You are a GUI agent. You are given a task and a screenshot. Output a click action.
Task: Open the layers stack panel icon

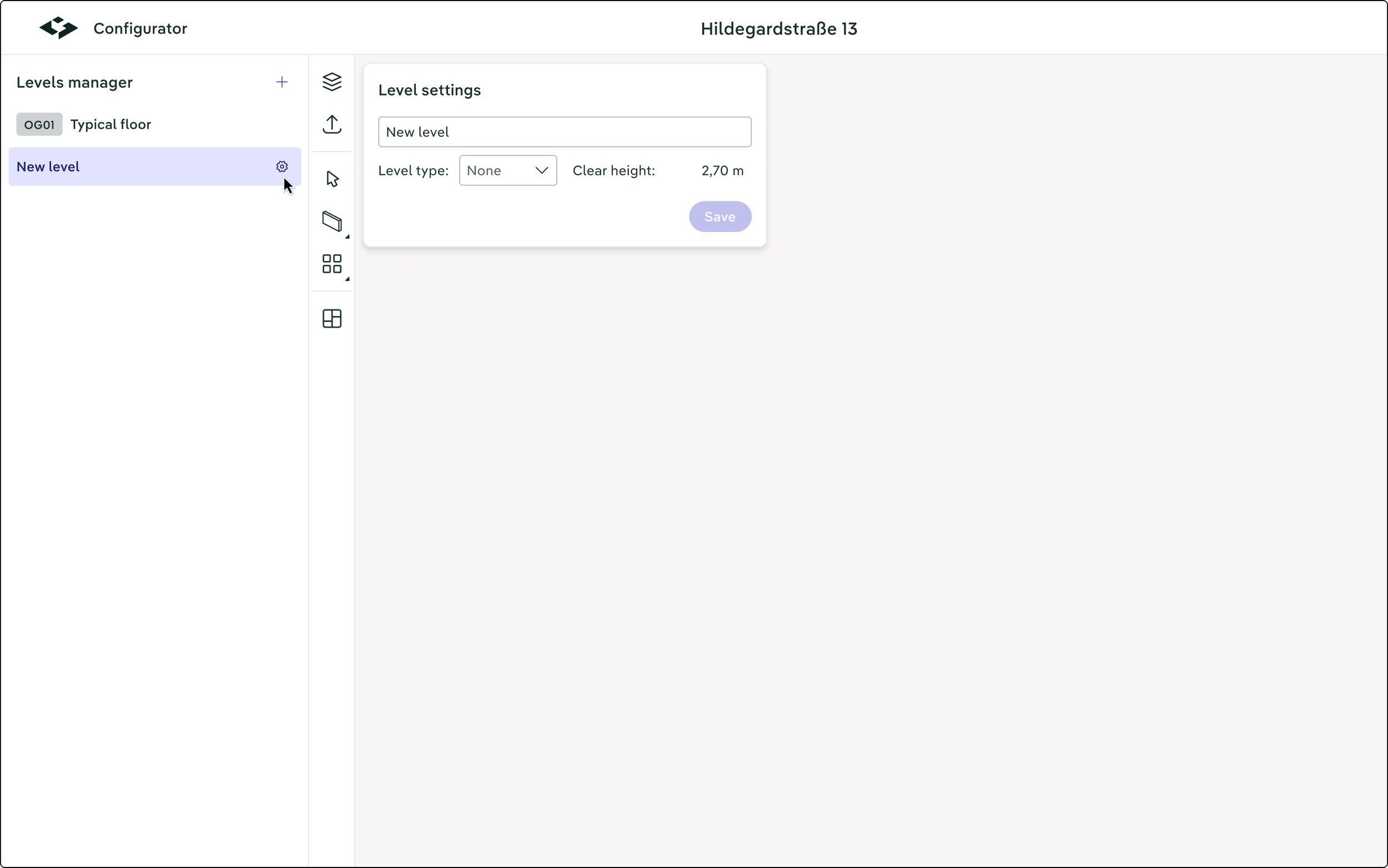pos(332,82)
